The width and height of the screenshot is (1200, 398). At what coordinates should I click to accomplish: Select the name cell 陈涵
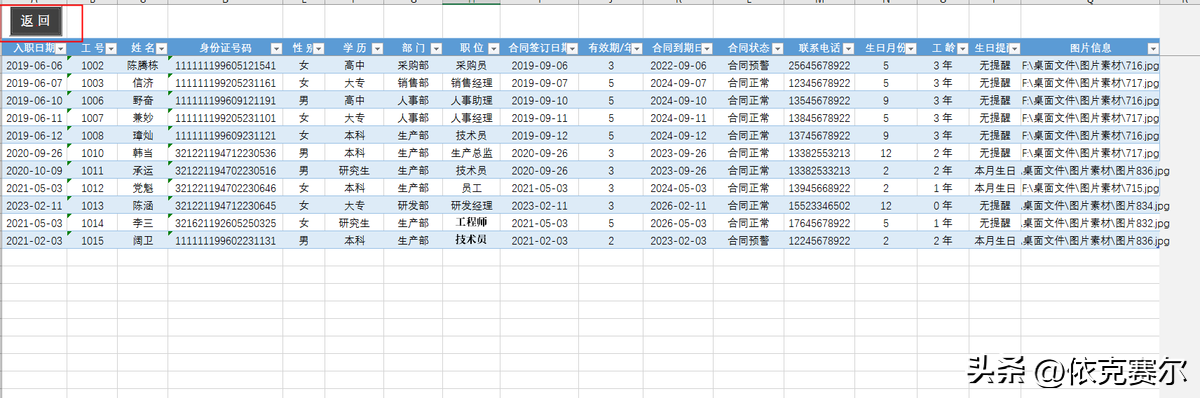[144, 205]
